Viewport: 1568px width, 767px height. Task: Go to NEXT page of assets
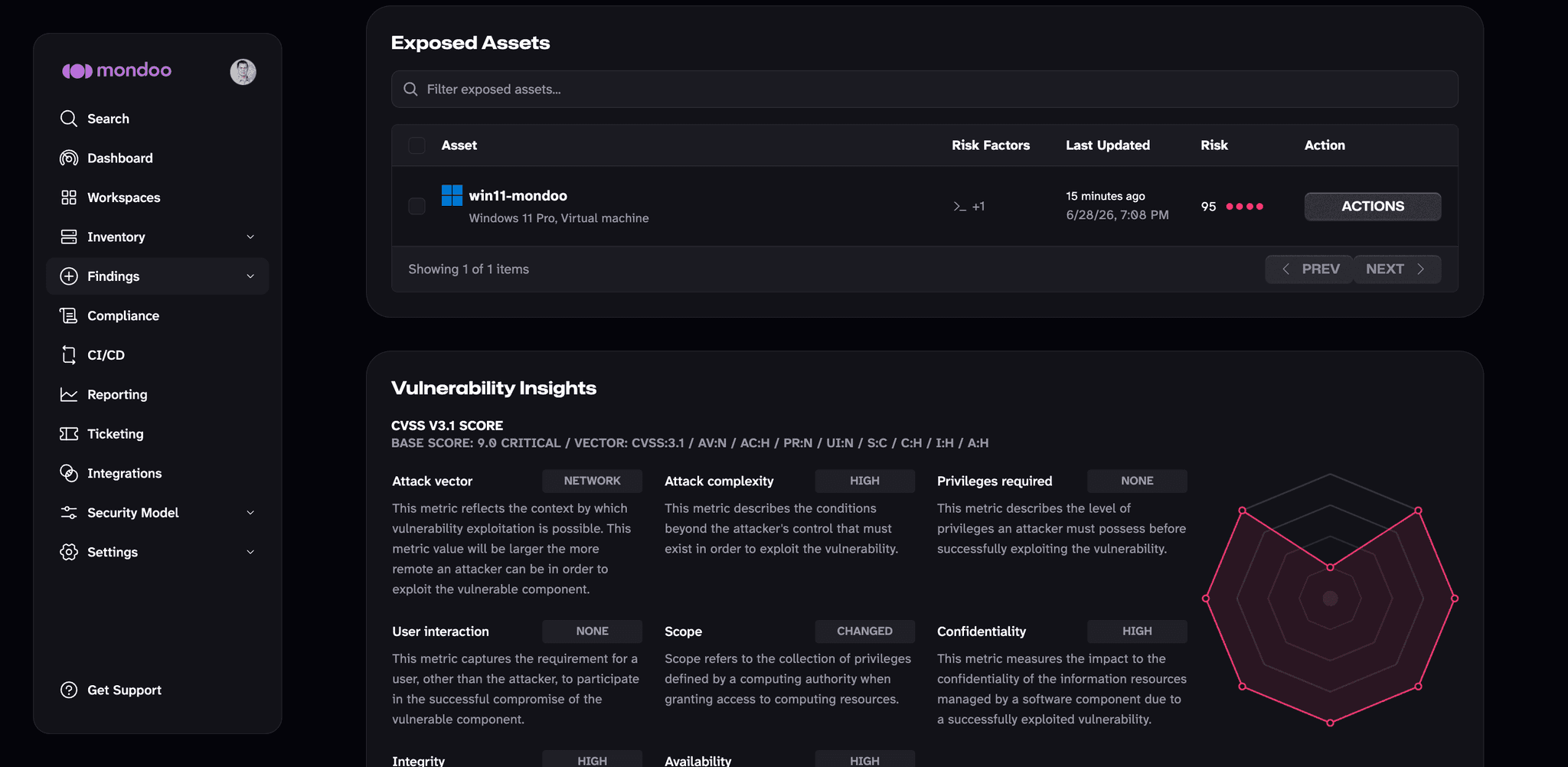[1397, 269]
